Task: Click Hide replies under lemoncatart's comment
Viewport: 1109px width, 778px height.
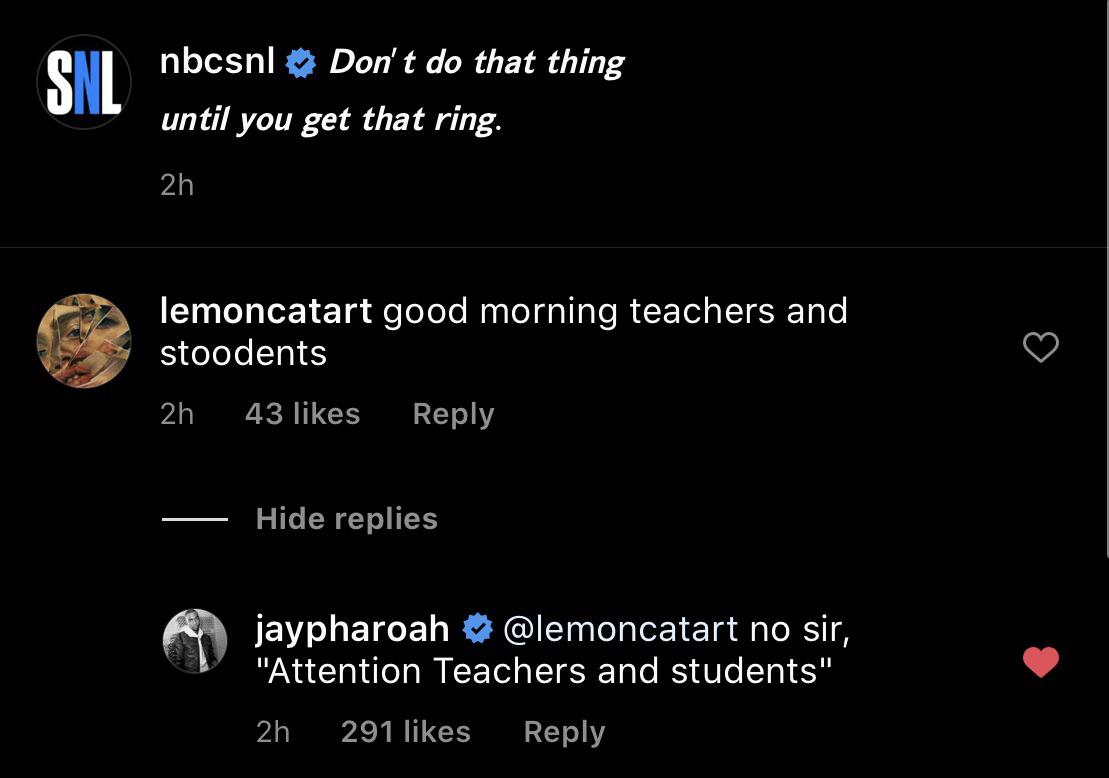Action: [x=346, y=518]
